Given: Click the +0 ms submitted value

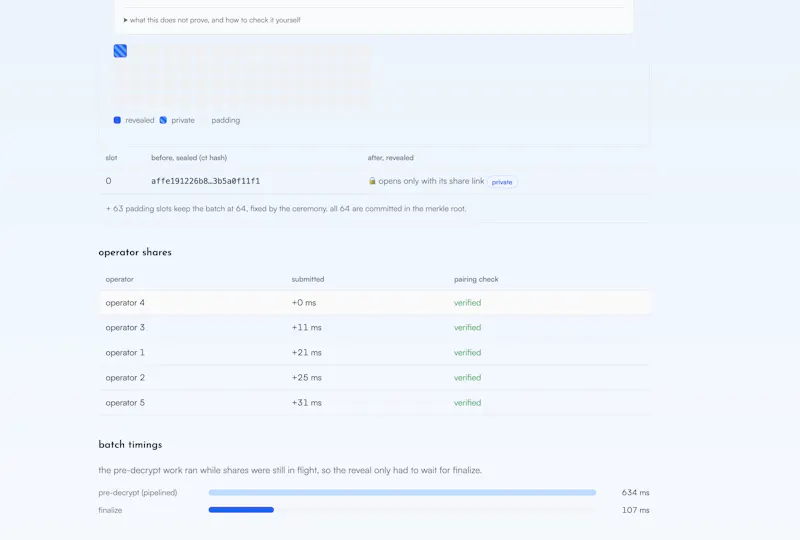Looking at the screenshot, I should pyautogui.click(x=304, y=303).
